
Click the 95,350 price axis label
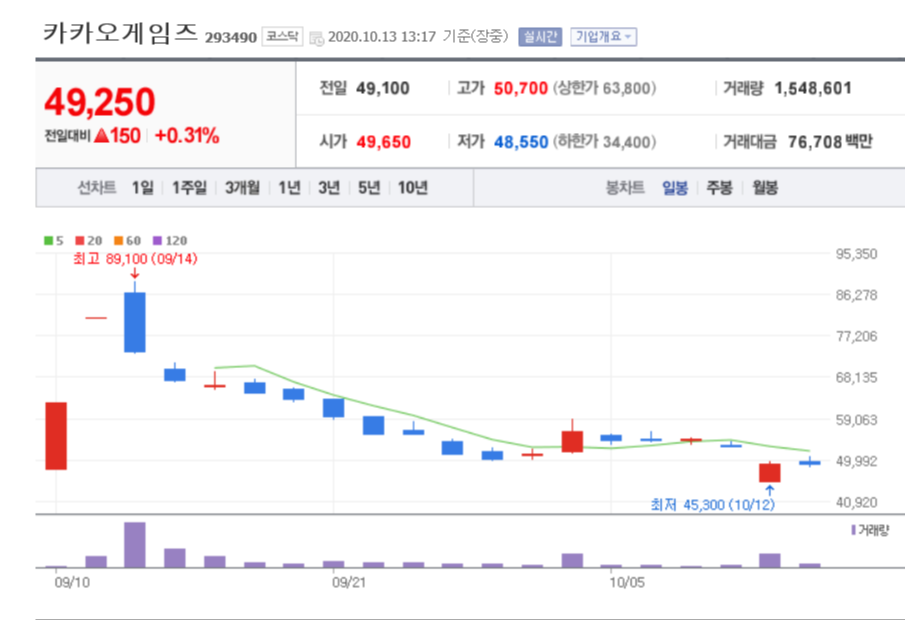pyautogui.click(x=857, y=254)
